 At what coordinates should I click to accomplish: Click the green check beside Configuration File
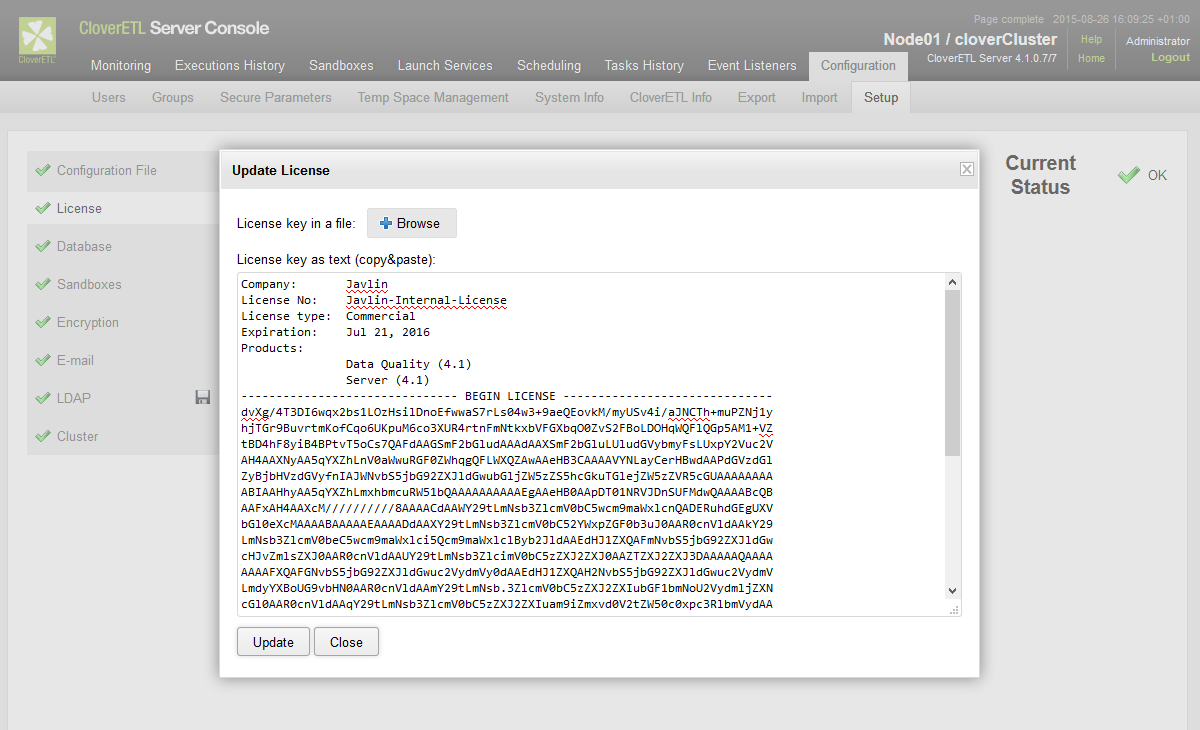42,170
